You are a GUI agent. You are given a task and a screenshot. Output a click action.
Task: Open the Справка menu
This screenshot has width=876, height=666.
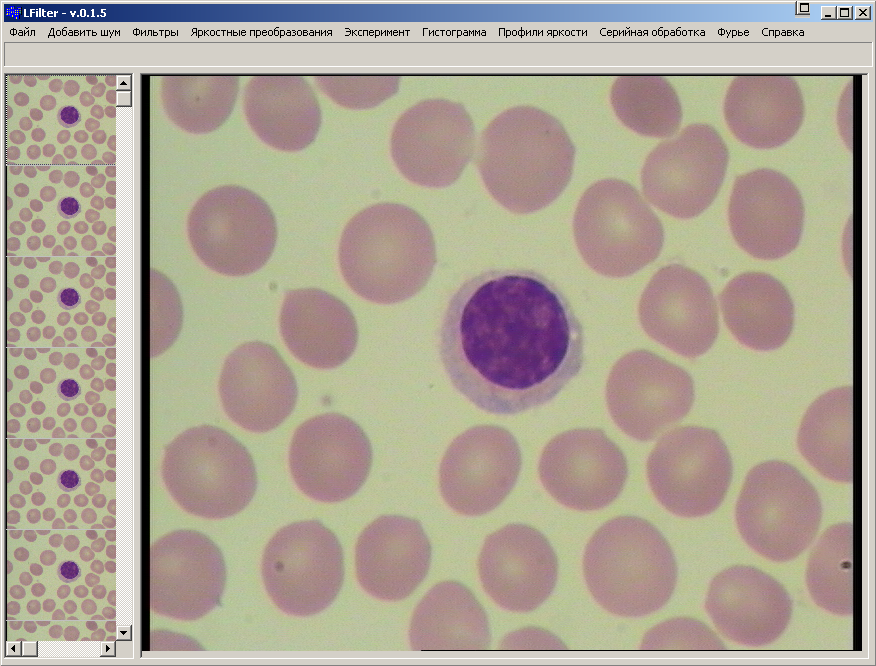pyautogui.click(x=783, y=32)
